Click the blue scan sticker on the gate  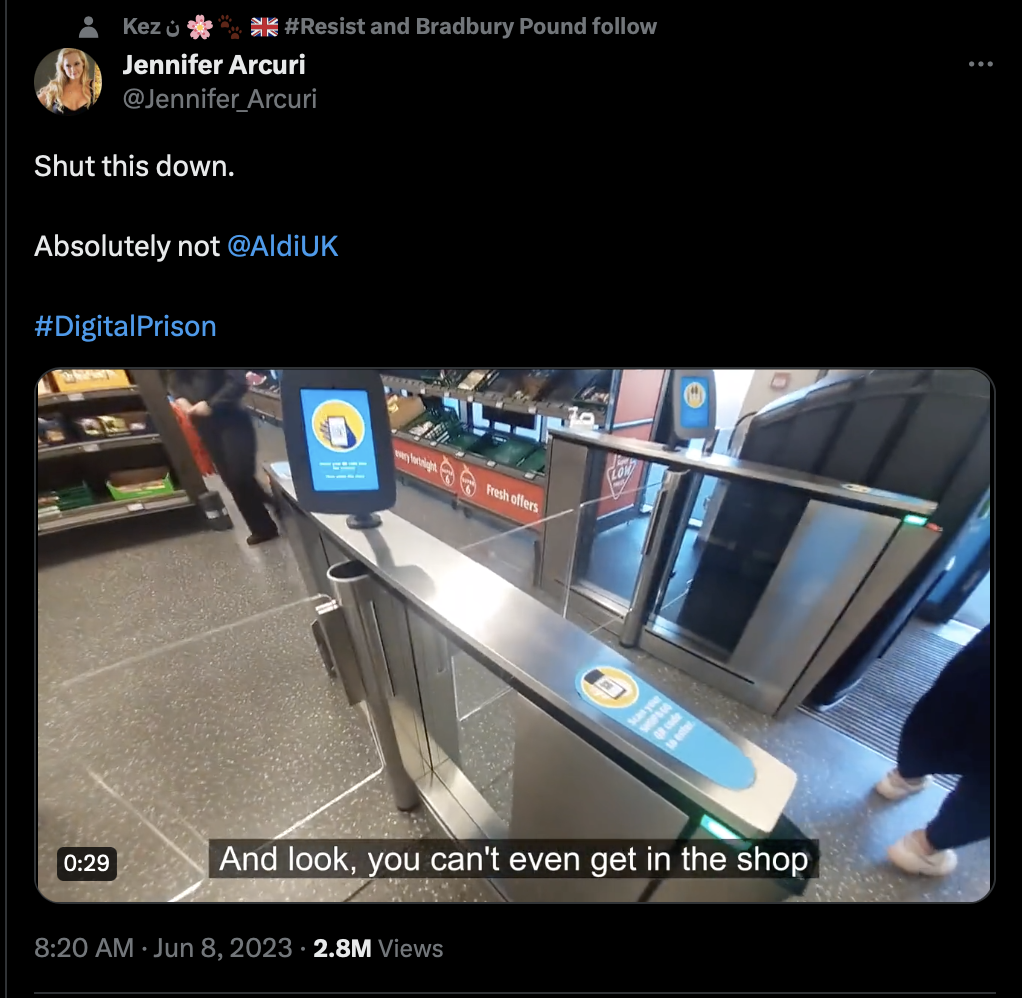666,726
